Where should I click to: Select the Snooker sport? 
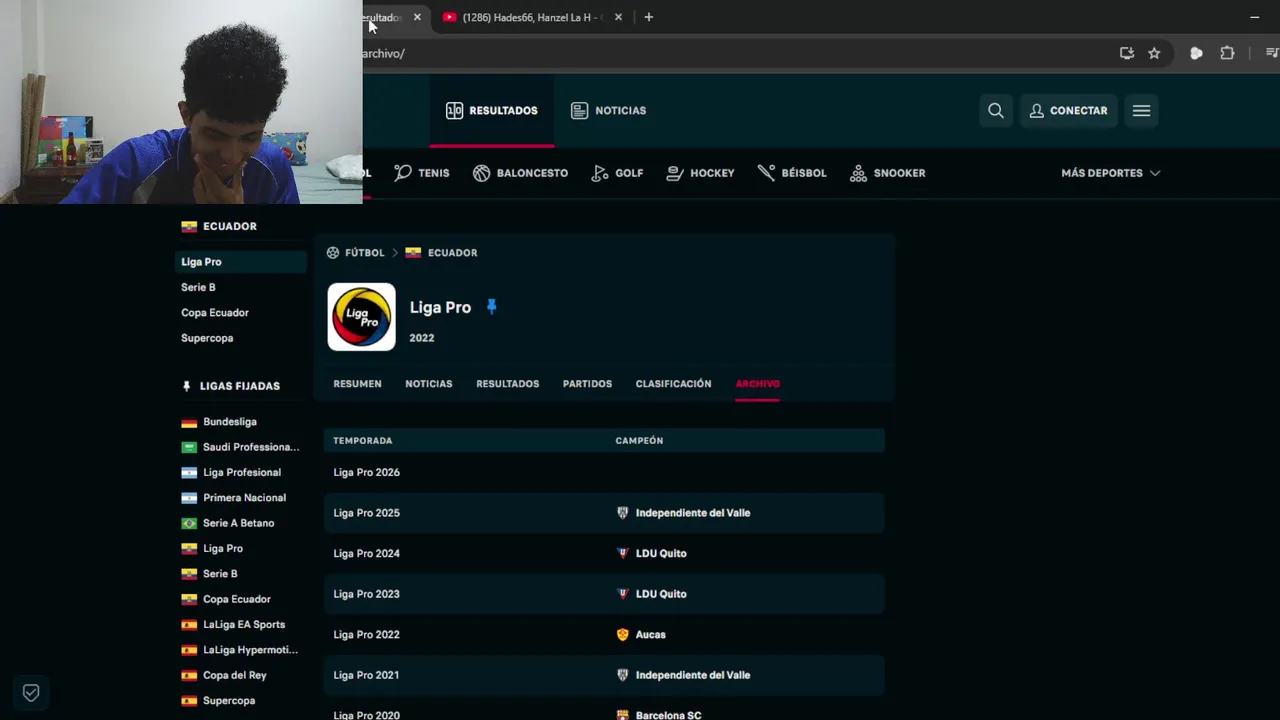pyautogui.click(x=887, y=173)
